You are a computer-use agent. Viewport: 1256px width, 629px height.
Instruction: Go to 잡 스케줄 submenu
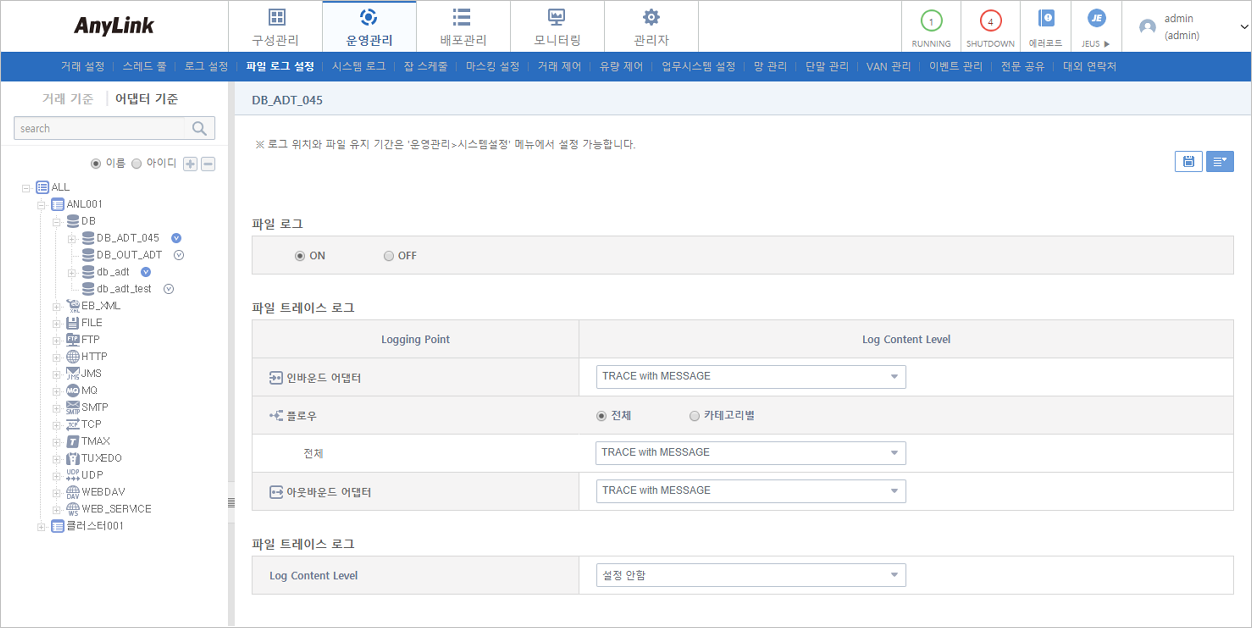coord(426,67)
